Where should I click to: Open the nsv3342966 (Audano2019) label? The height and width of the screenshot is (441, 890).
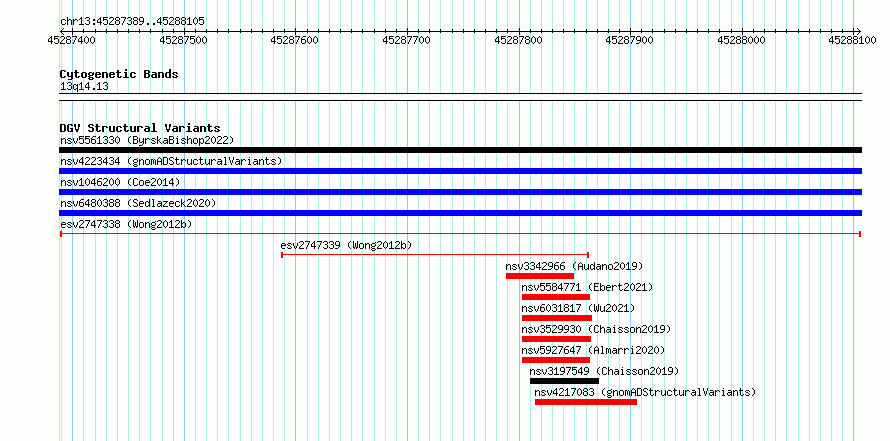574,266
